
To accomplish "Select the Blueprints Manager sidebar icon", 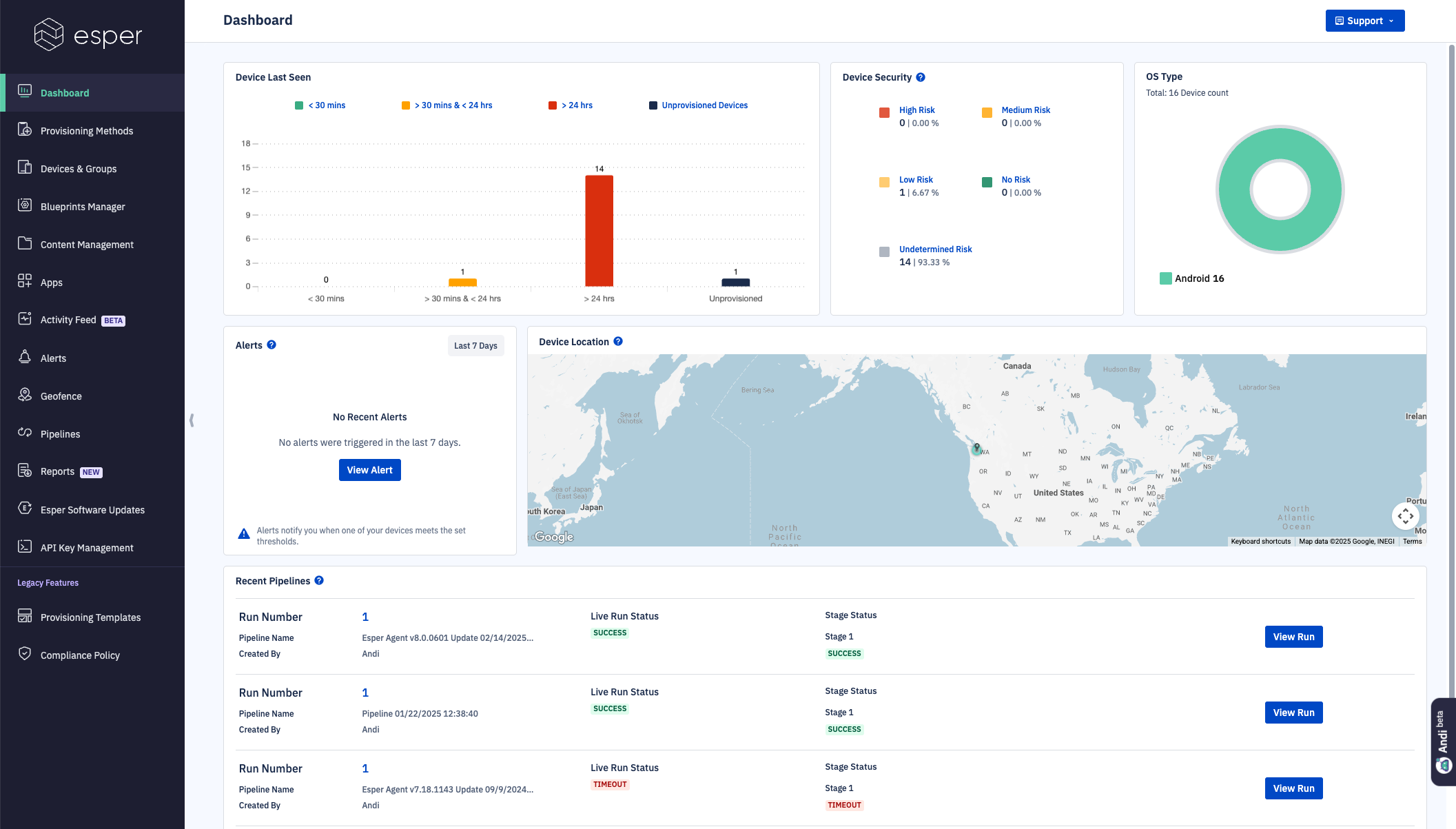I will 23,206.
